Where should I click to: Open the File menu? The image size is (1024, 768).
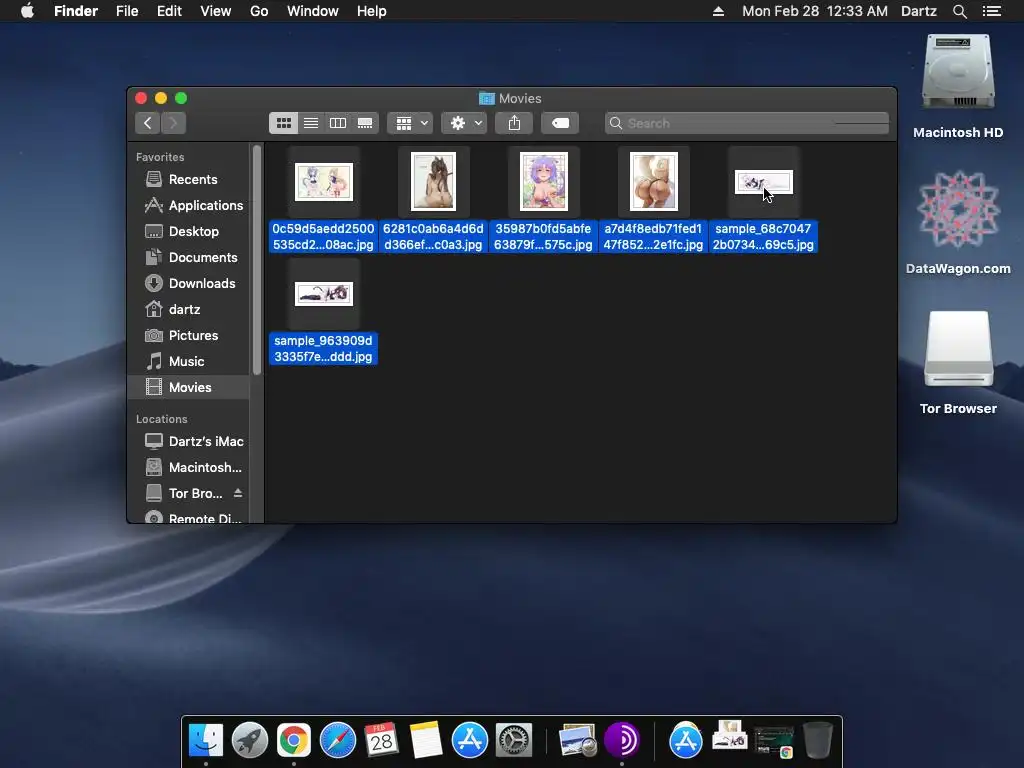click(127, 11)
